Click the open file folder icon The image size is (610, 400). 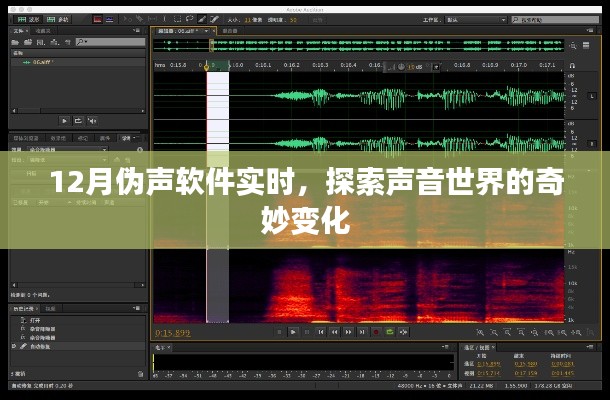click(x=15, y=42)
